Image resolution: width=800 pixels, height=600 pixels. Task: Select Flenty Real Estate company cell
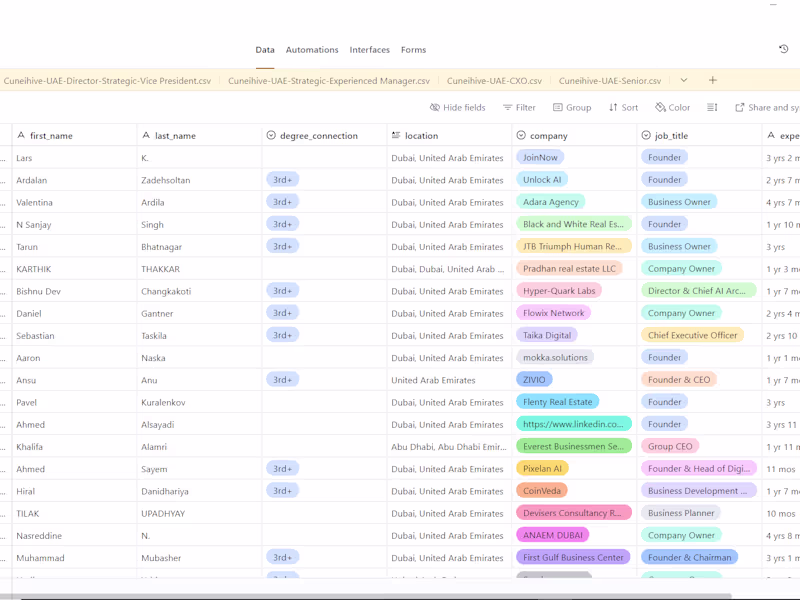574,402
